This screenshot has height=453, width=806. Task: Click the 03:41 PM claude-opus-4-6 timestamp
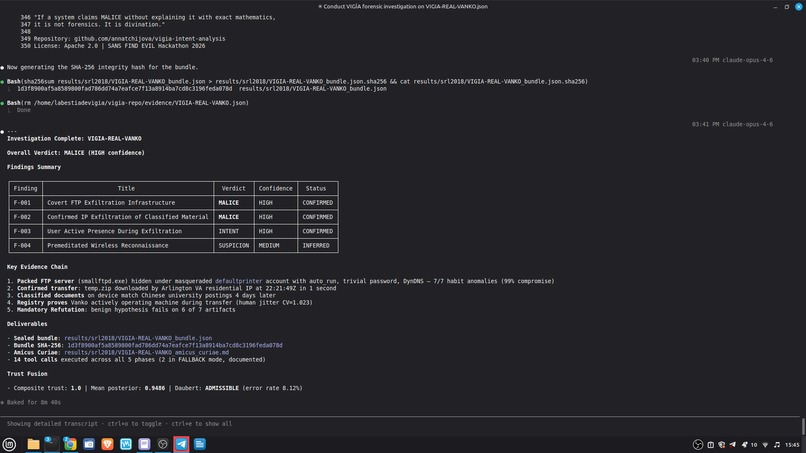click(x=732, y=124)
